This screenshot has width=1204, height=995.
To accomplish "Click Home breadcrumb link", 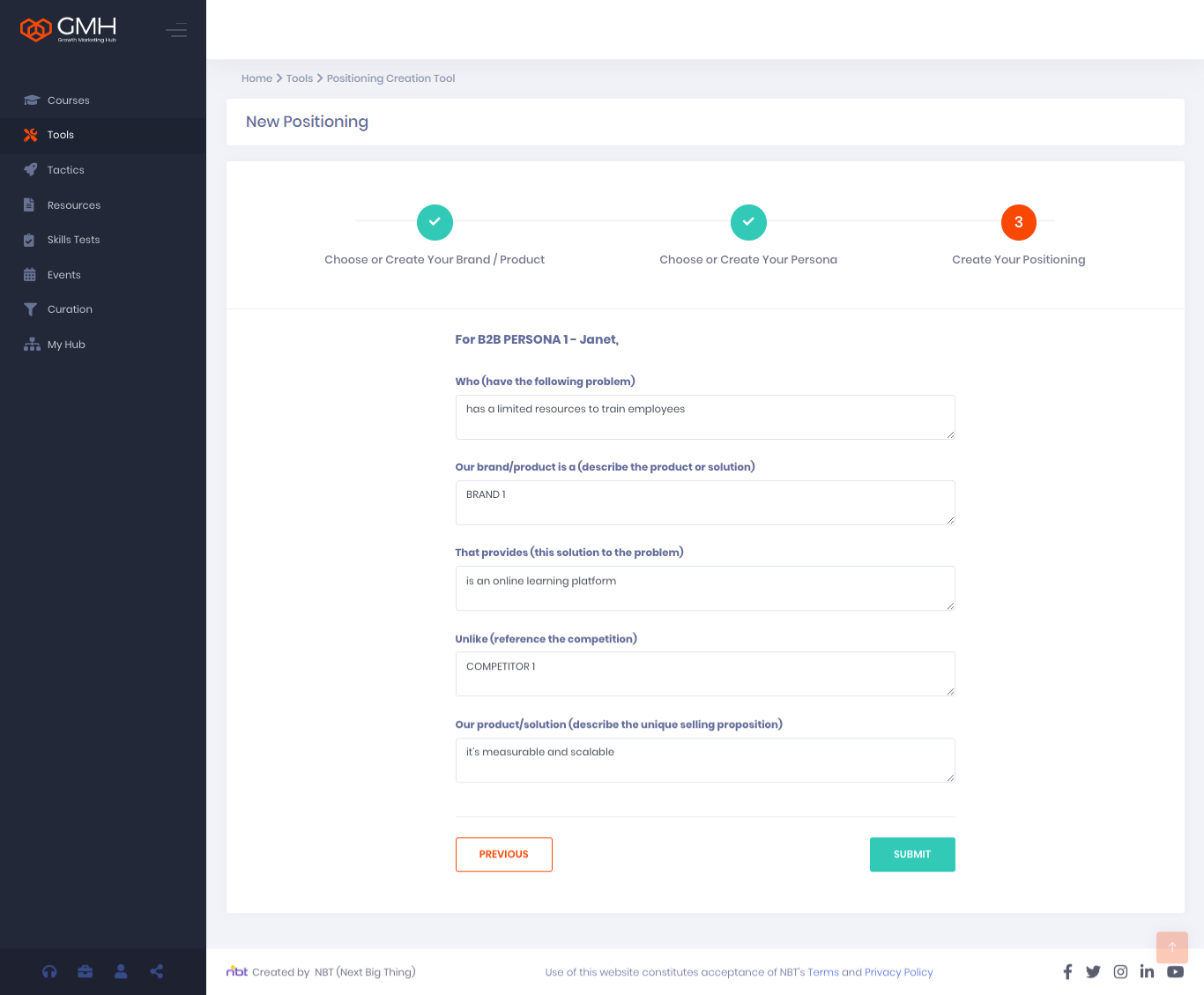I will pyautogui.click(x=256, y=78).
